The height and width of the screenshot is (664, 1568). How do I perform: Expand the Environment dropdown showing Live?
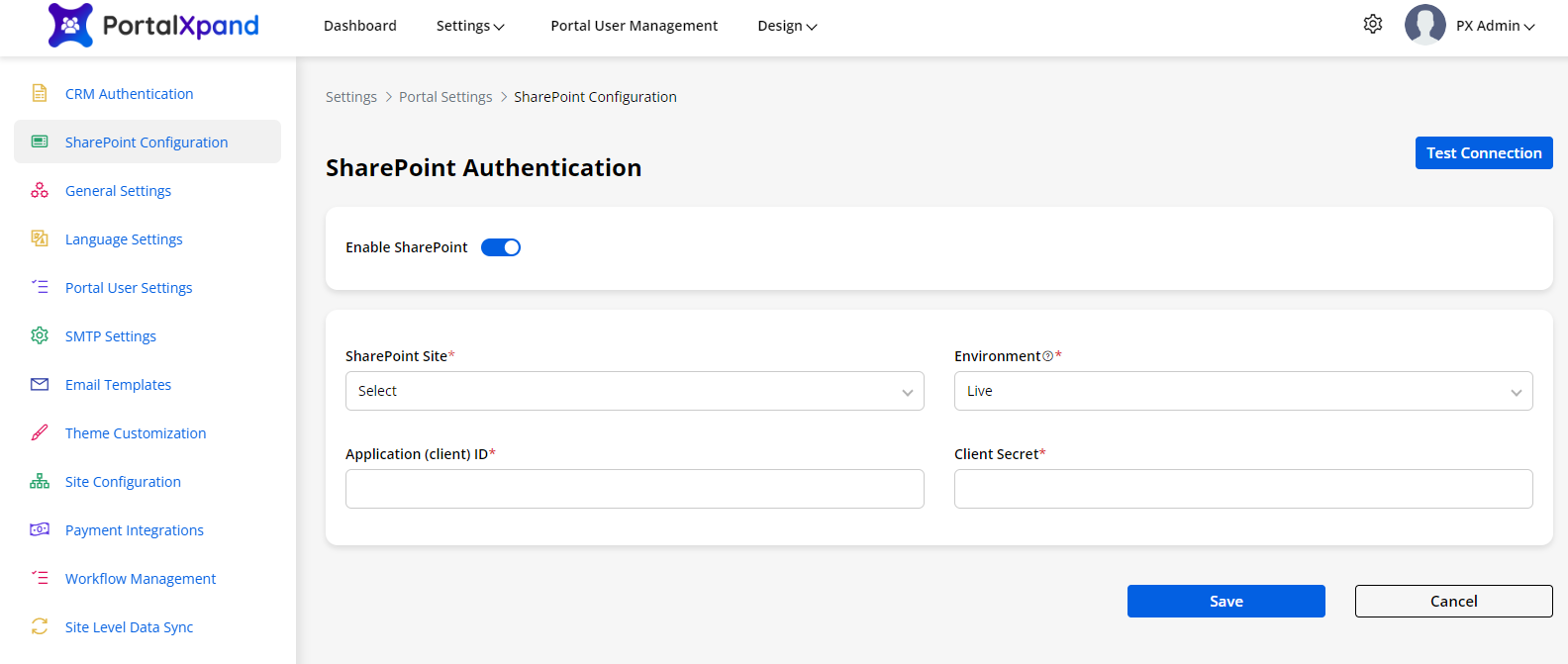[1242, 391]
